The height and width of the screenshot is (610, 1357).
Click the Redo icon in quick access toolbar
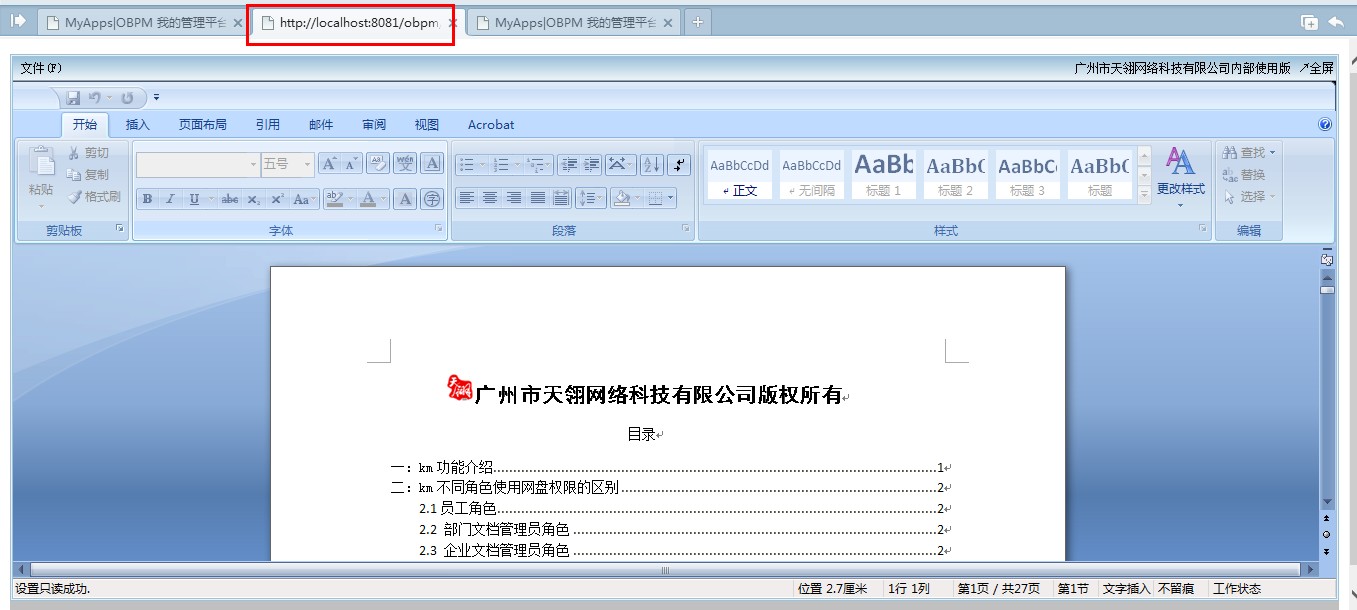point(127,98)
